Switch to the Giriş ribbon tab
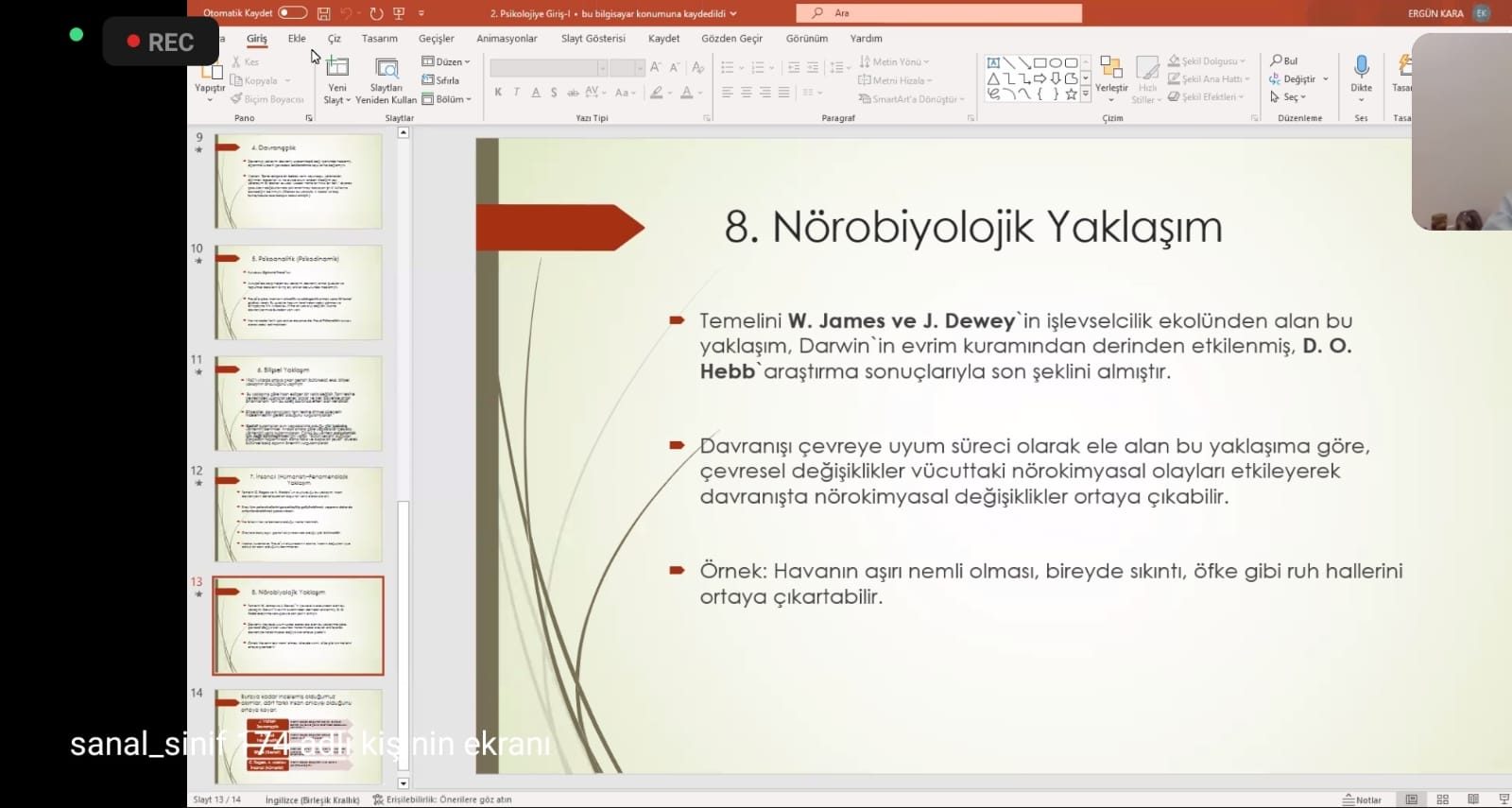Image resolution: width=1512 pixels, height=808 pixels. point(257,39)
